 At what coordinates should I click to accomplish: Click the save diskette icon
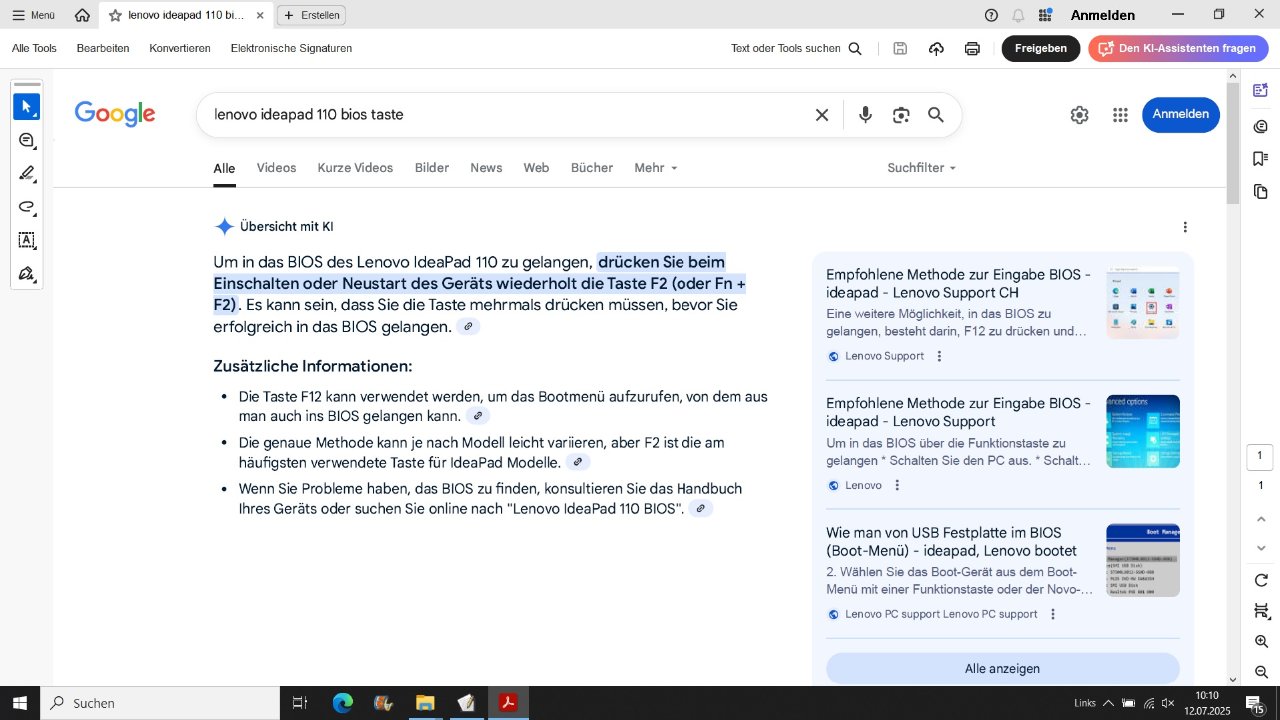pos(900,48)
